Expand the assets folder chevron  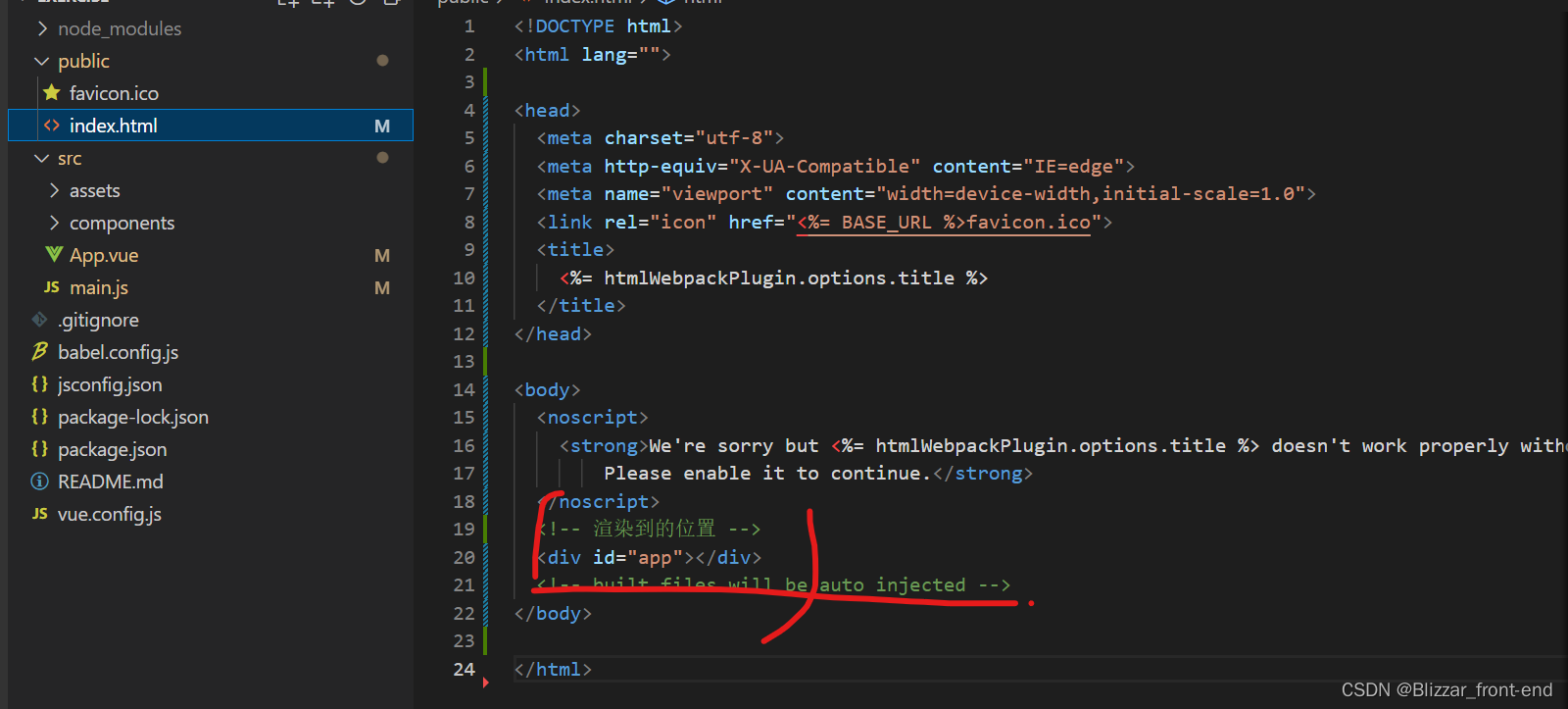54,190
